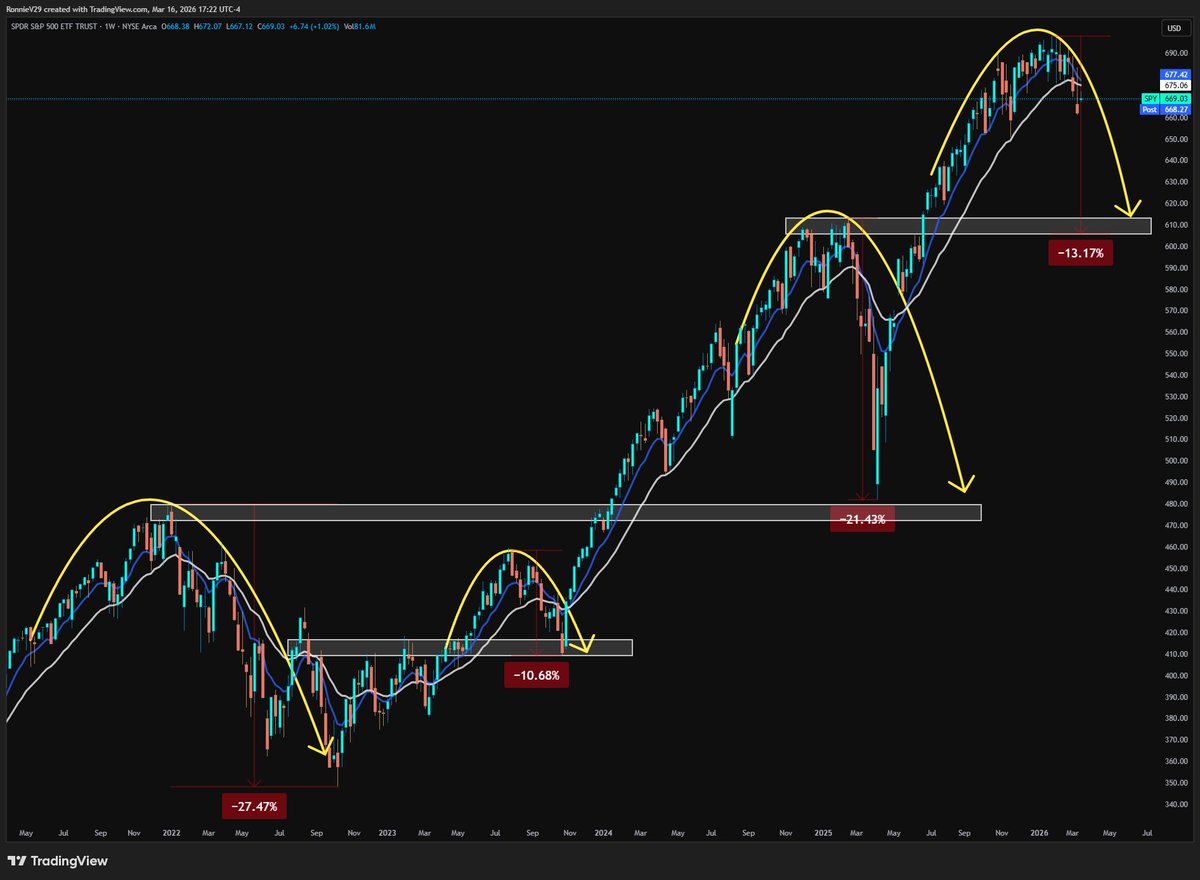Viewport: 1200px width, 880px height.
Task: Click the 2024 label on the time axis
Action: pyautogui.click(x=603, y=831)
